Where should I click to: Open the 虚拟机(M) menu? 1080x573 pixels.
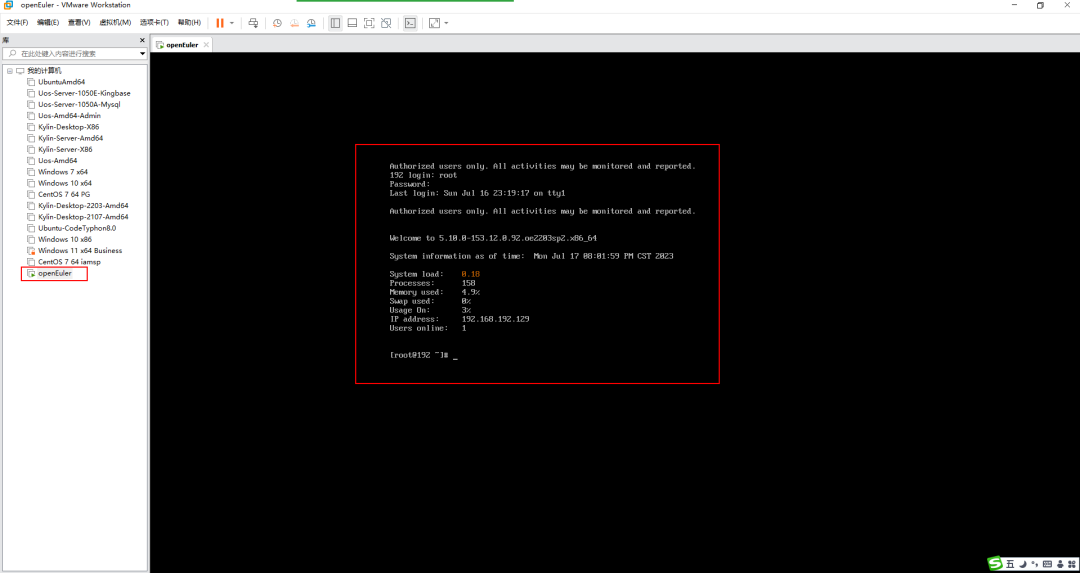pyautogui.click(x=115, y=23)
